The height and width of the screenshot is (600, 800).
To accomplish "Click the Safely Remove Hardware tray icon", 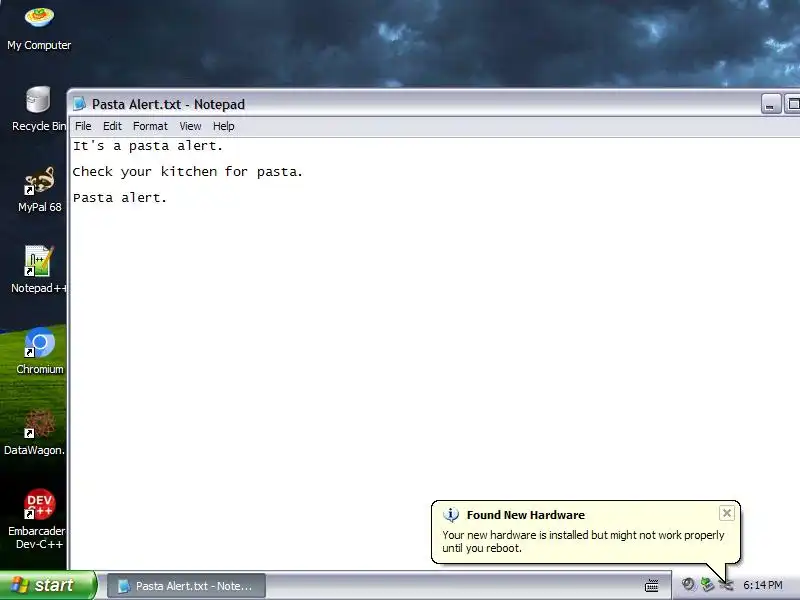I will pyautogui.click(x=707, y=584).
